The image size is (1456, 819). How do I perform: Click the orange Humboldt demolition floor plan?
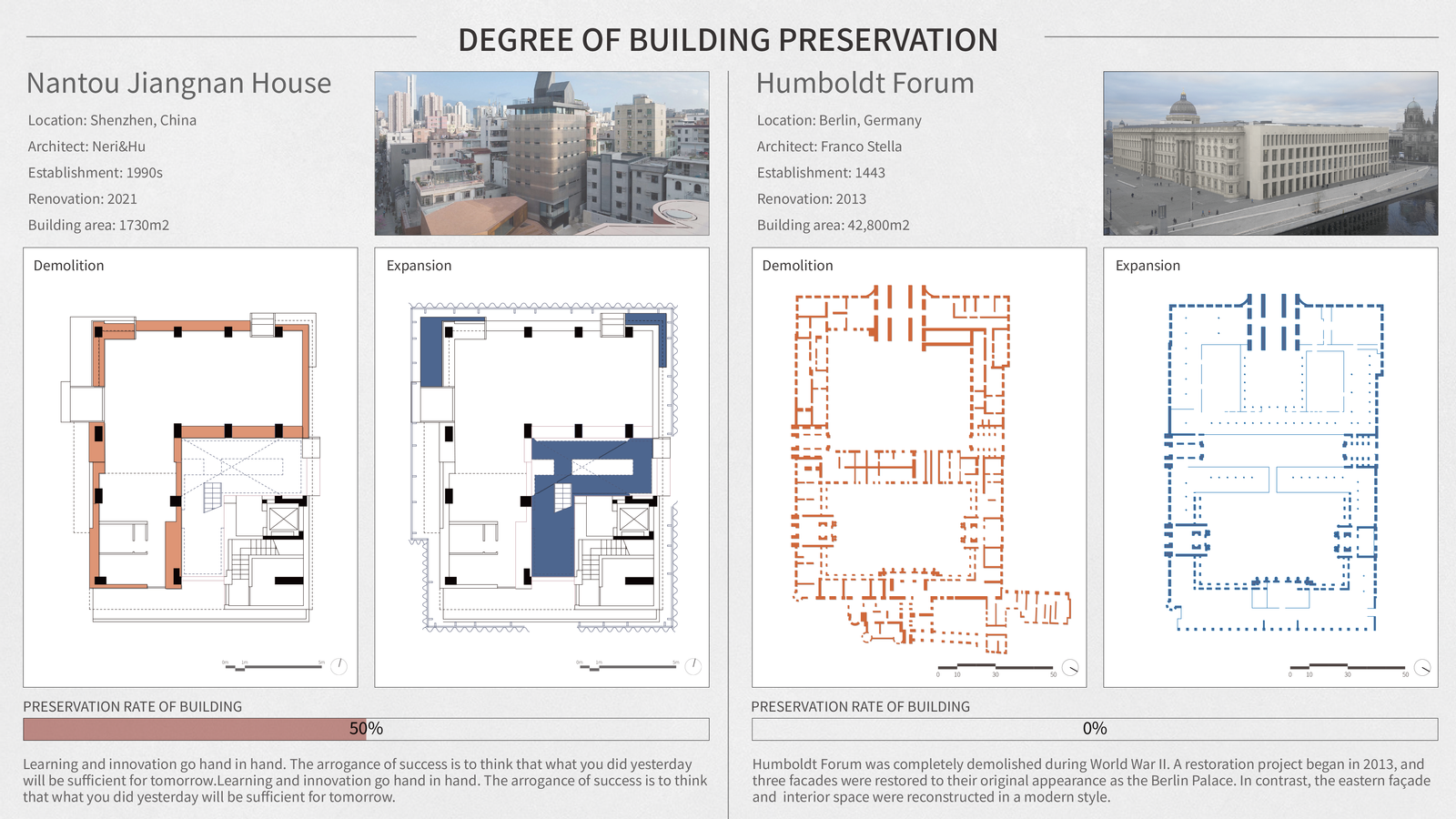point(930,469)
